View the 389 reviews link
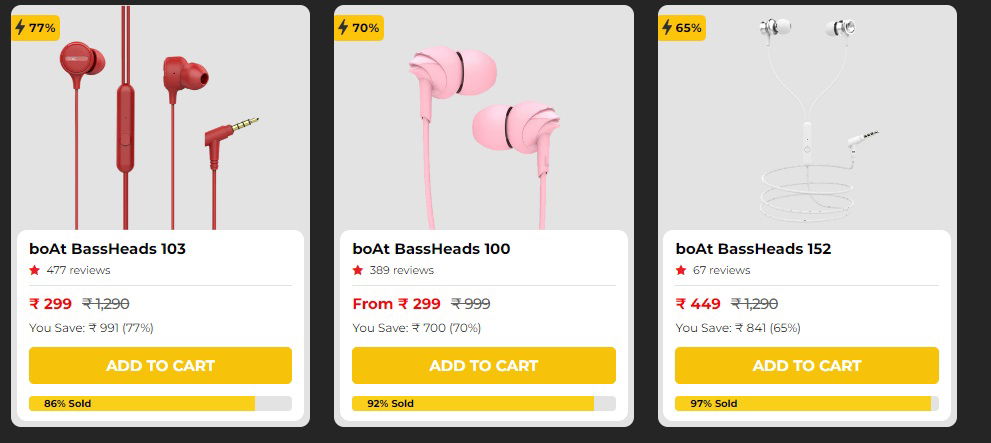The width and height of the screenshot is (991, 443). tap(401, 270)
